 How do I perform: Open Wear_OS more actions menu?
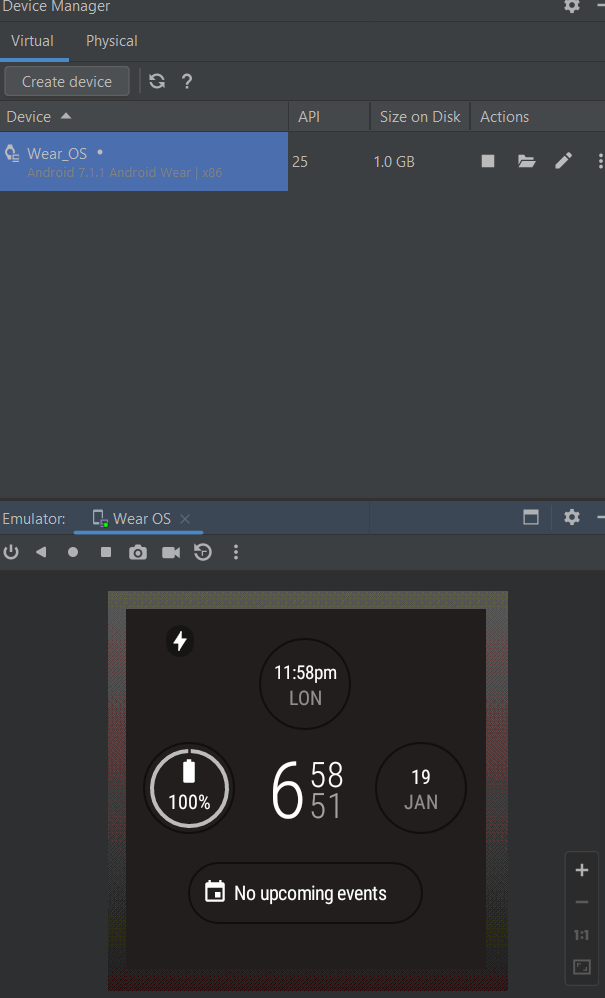pos(600,161)
